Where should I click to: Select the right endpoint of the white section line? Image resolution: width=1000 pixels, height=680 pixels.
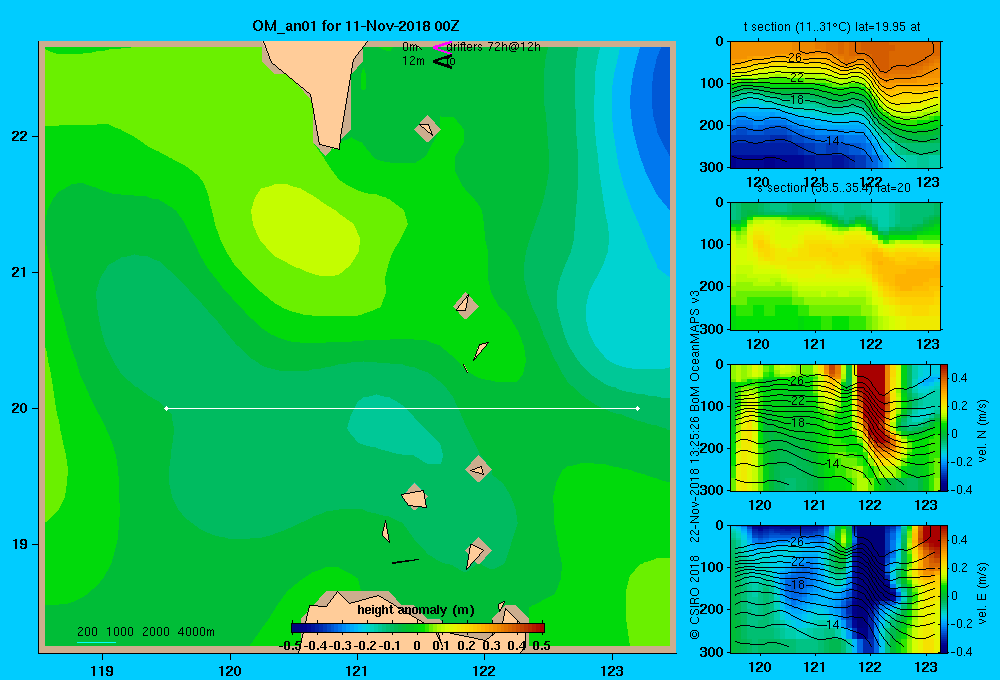click(x=638, y=408)
